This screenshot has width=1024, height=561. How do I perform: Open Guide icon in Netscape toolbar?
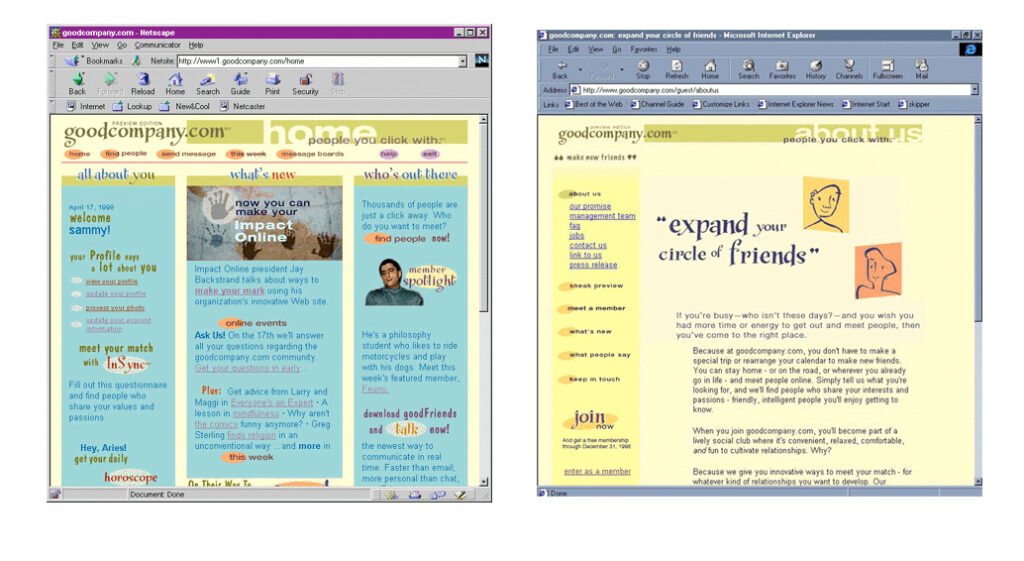tap(240, 84)
